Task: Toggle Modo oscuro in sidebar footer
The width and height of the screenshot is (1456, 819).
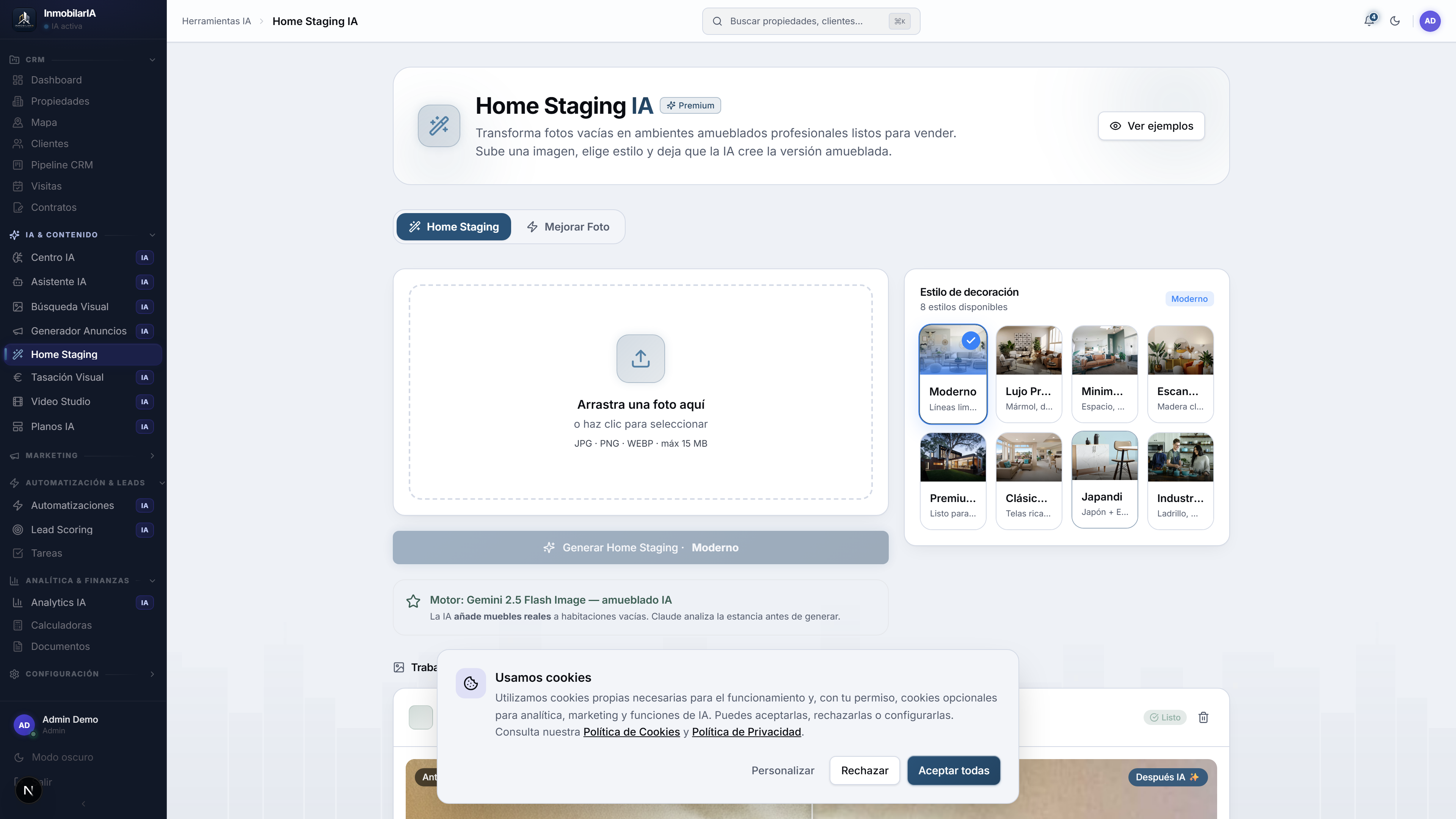Action: point(83,757)
